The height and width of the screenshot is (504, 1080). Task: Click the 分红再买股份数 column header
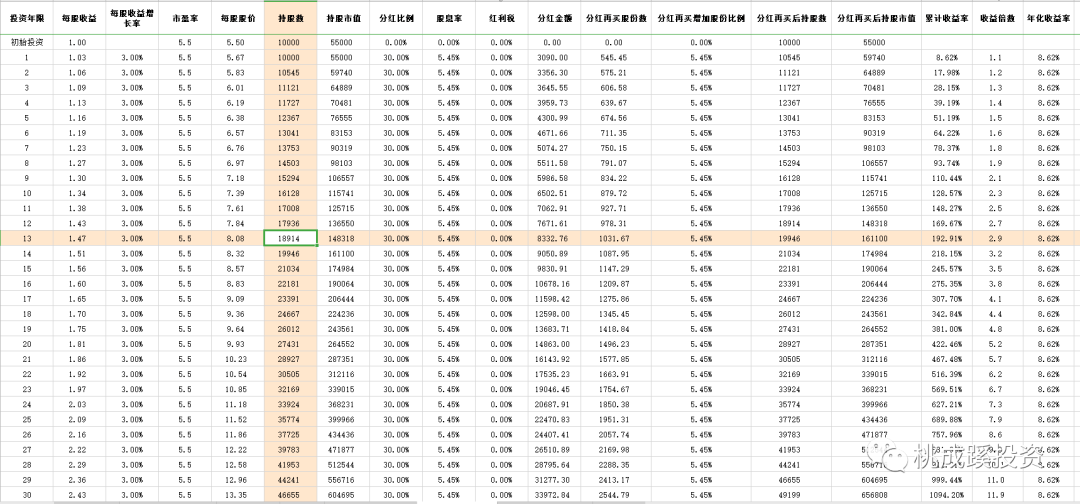pos(614,19)
